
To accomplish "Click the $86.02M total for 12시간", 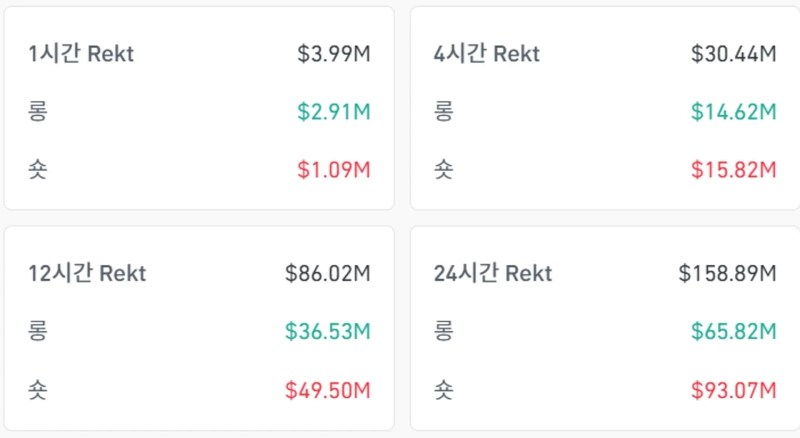I will [328, 273].
